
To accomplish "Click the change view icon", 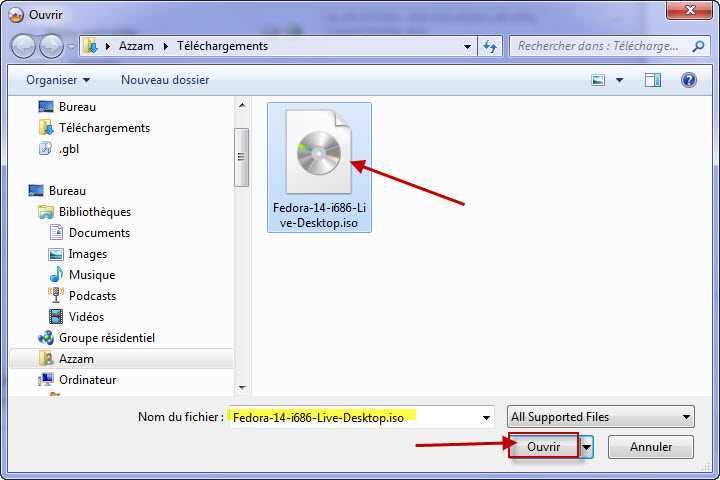I will (x=598, y=80).
